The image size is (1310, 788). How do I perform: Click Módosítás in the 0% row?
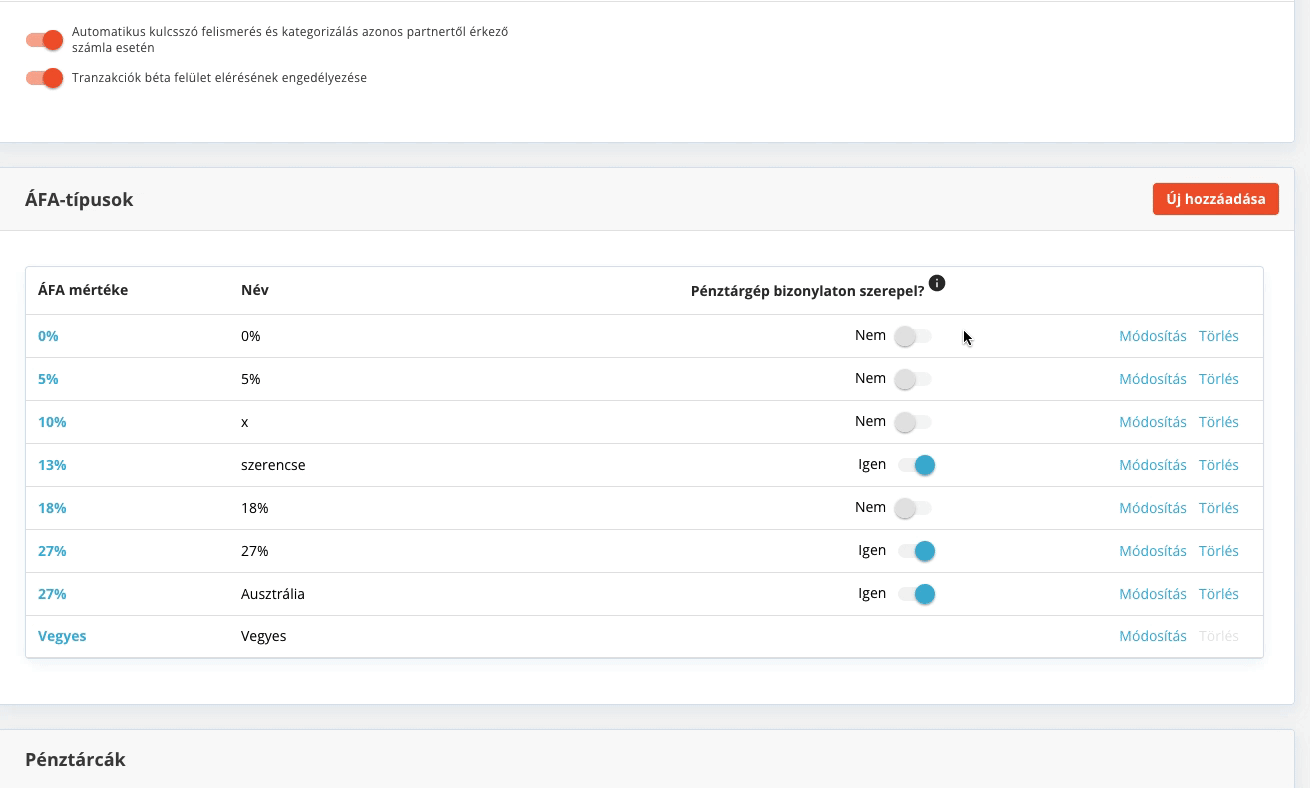click(x=1153, y=336)
